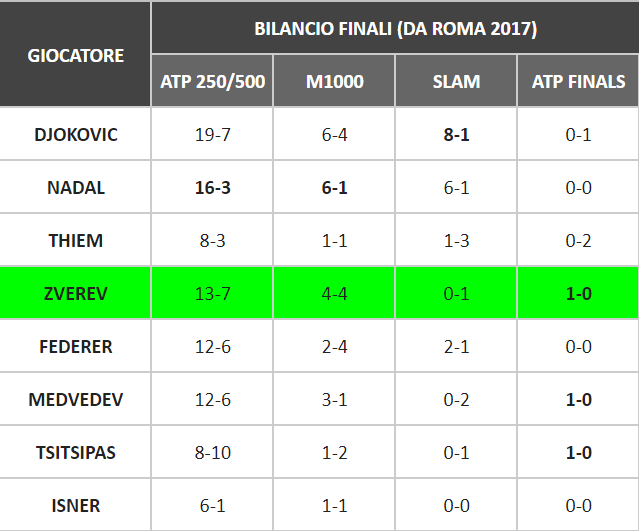Click Djokovic's bold 8-1 Slam record
Image resolution: width=639 pixels, height=531 pixels.
tap(456, 134)
